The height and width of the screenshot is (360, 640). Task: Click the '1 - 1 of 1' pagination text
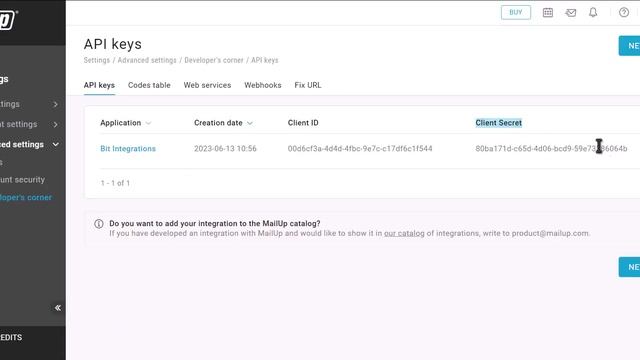(115, 183)
